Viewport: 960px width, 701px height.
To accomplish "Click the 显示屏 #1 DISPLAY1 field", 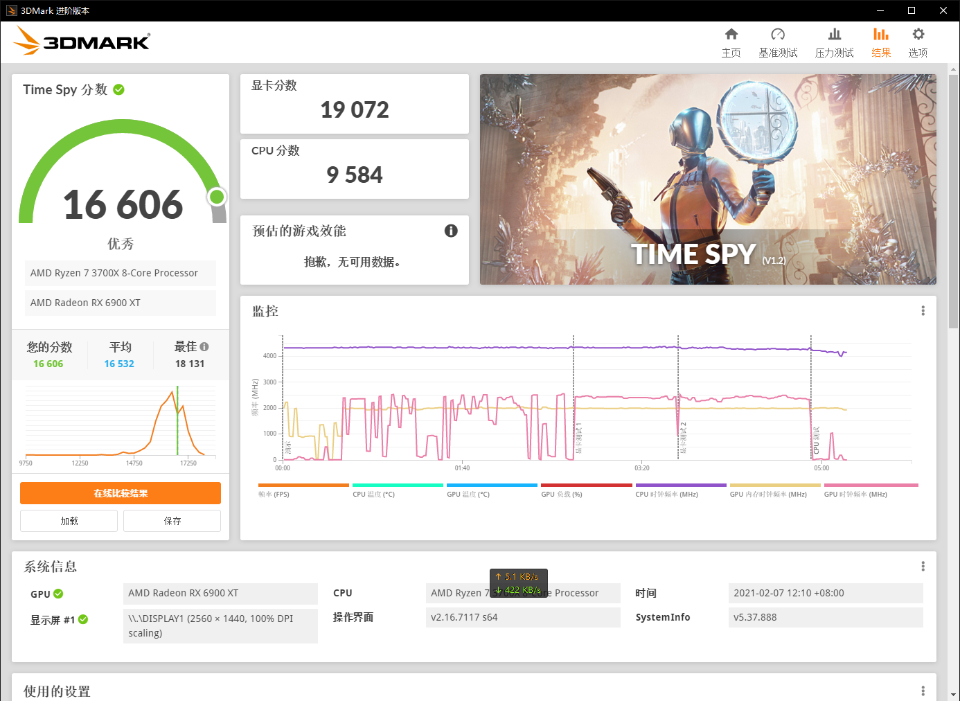I will [x=220, y=626].
